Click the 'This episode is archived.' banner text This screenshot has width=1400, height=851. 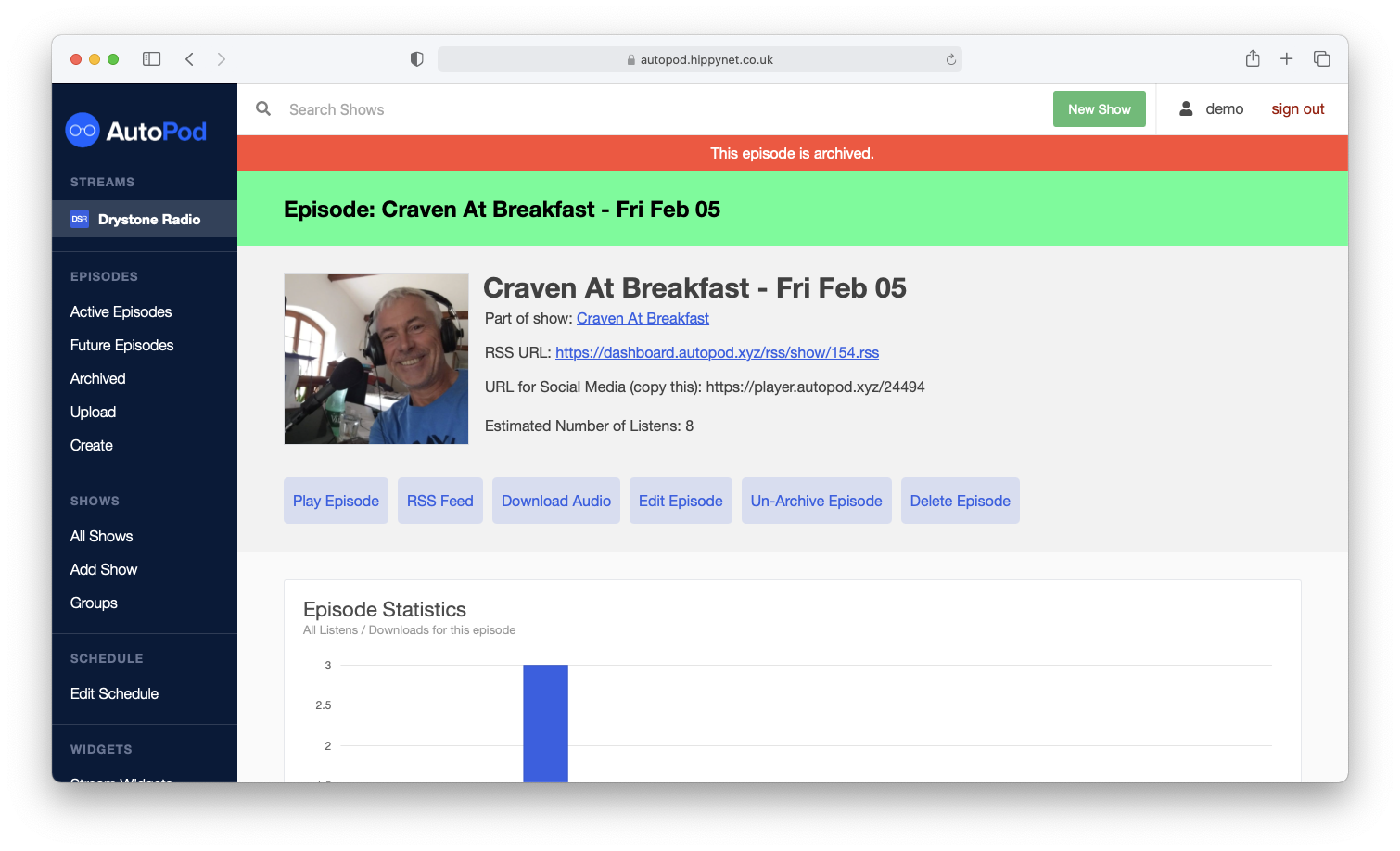(793, 153)
